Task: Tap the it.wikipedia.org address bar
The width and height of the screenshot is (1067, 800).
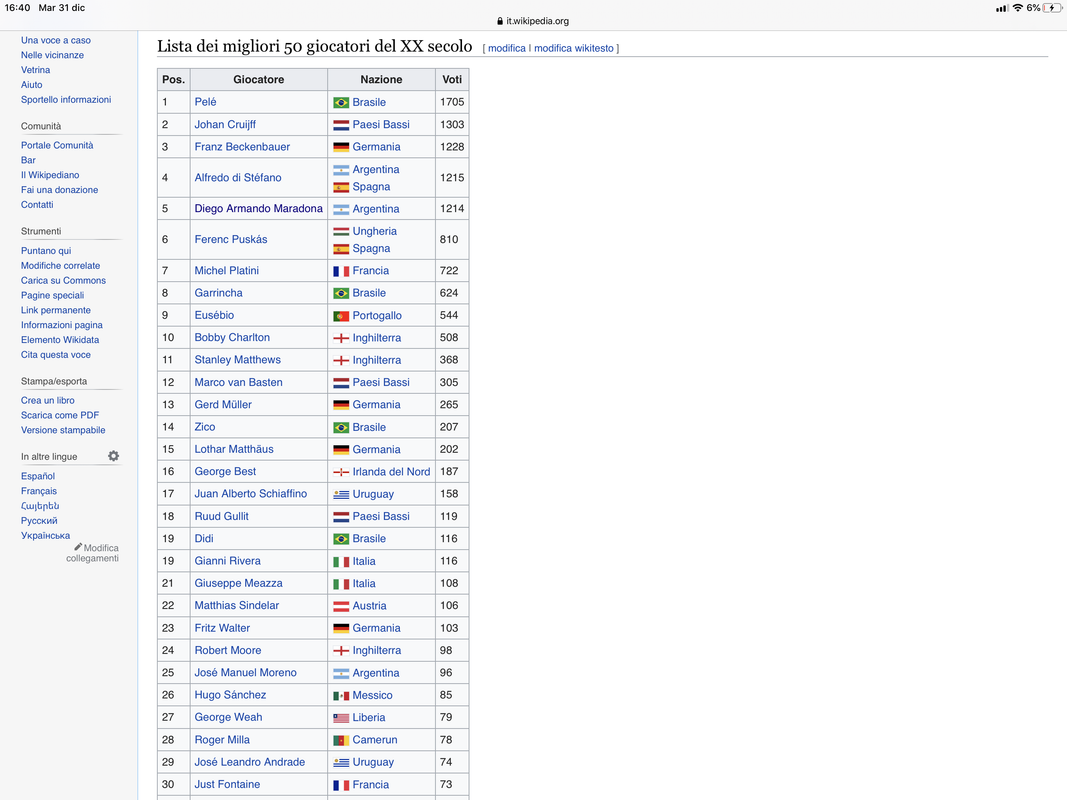Action: pos(534,21)
